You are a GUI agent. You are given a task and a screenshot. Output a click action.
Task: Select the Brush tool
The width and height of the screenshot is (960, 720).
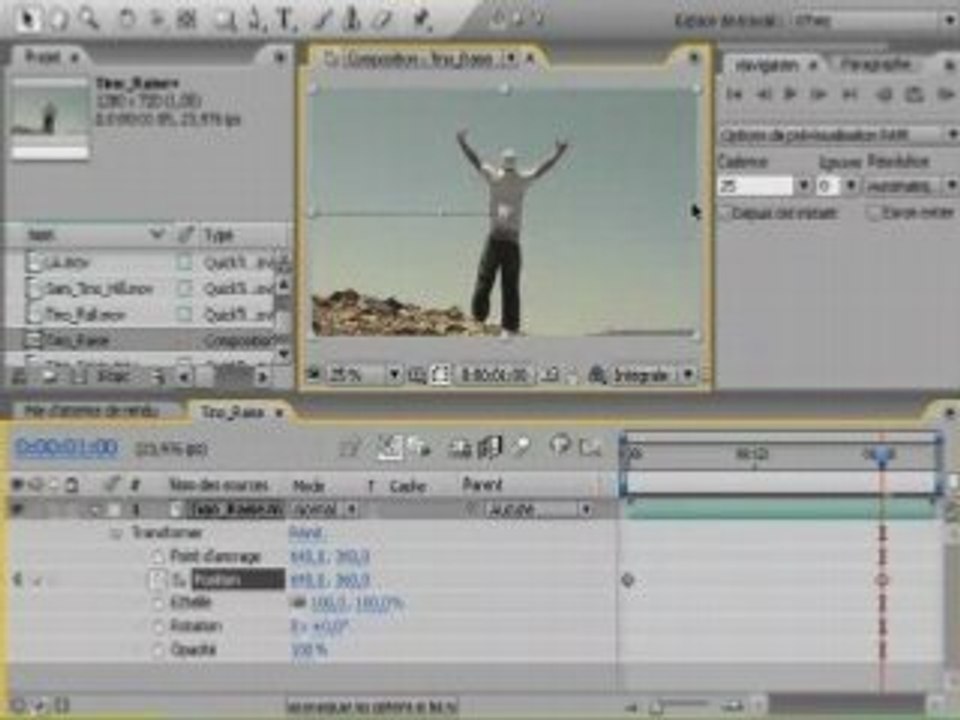coord(322,20)
